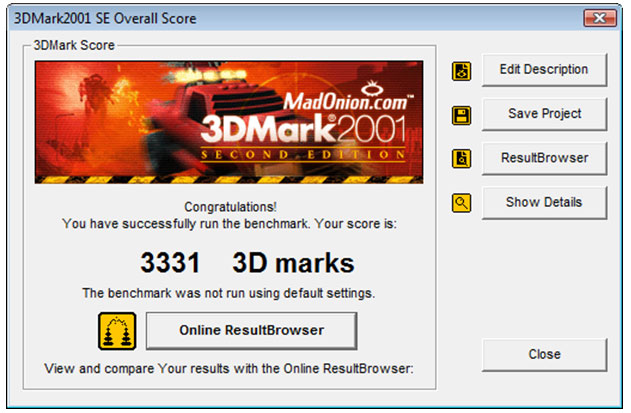The image size is (631, 413).
Task: Click the ResultBrowser document search icon
Action: 461,159
